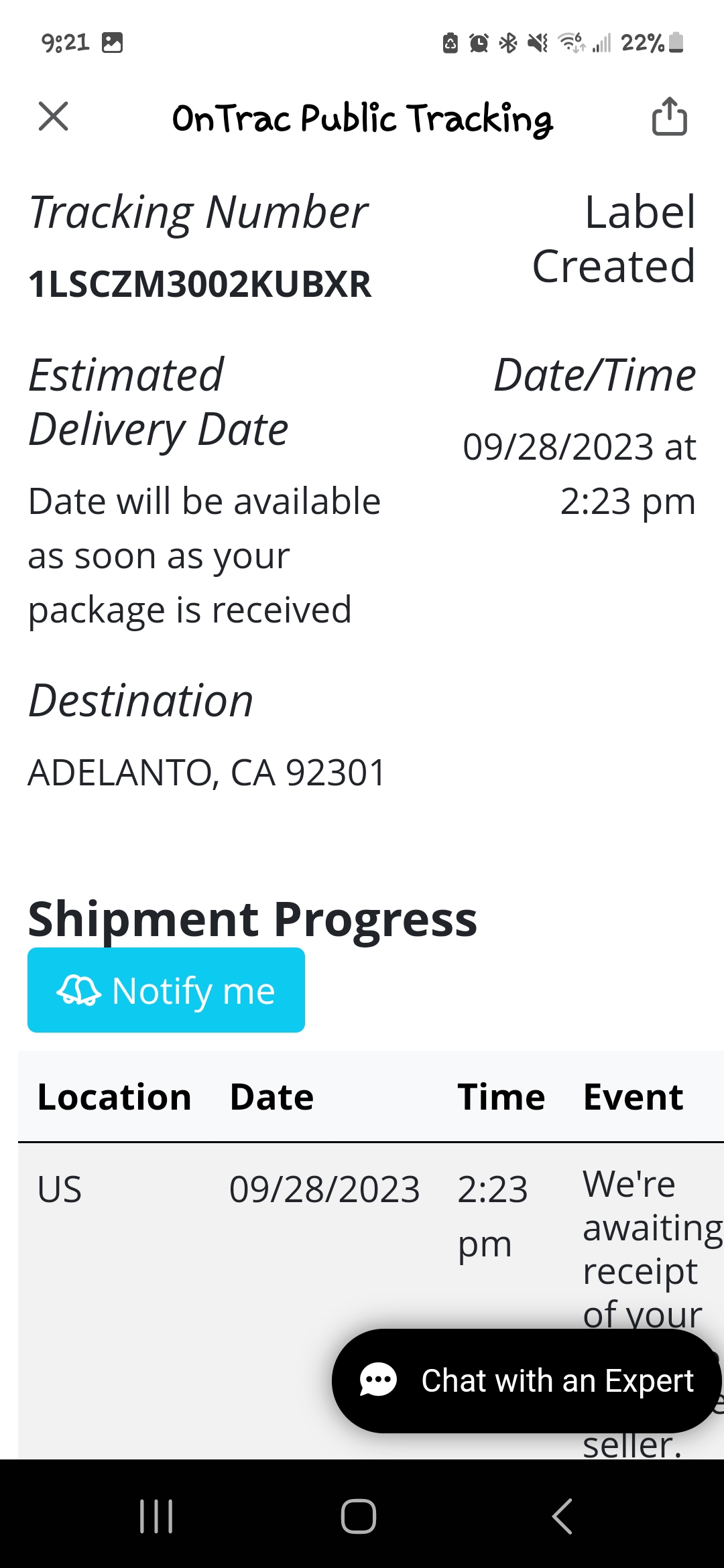Click the bell icon on Notify me
The width and height of the screenshot is (724, 1568).
pos(78,990)
